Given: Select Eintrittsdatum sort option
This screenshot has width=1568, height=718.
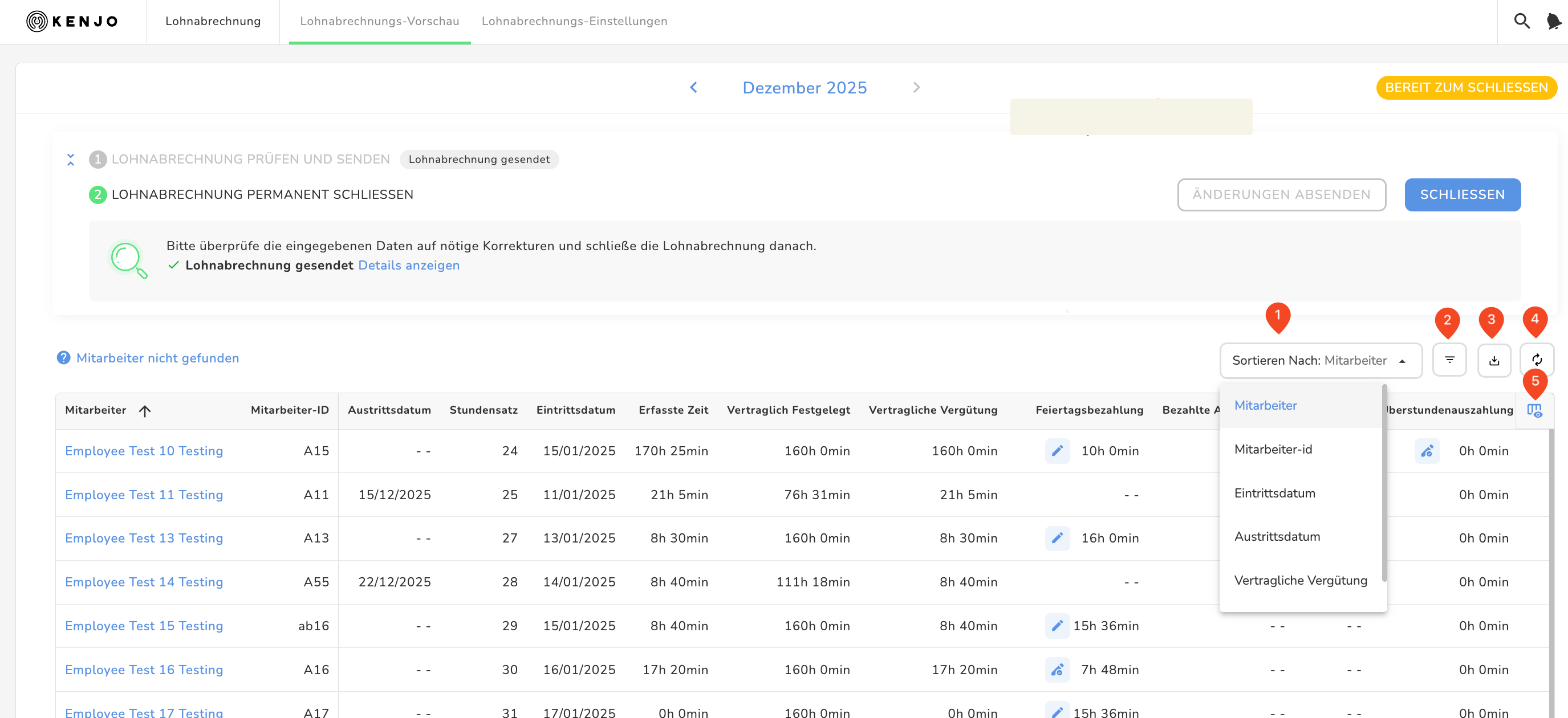Looking at the screenshot, I should point(1274,493).
